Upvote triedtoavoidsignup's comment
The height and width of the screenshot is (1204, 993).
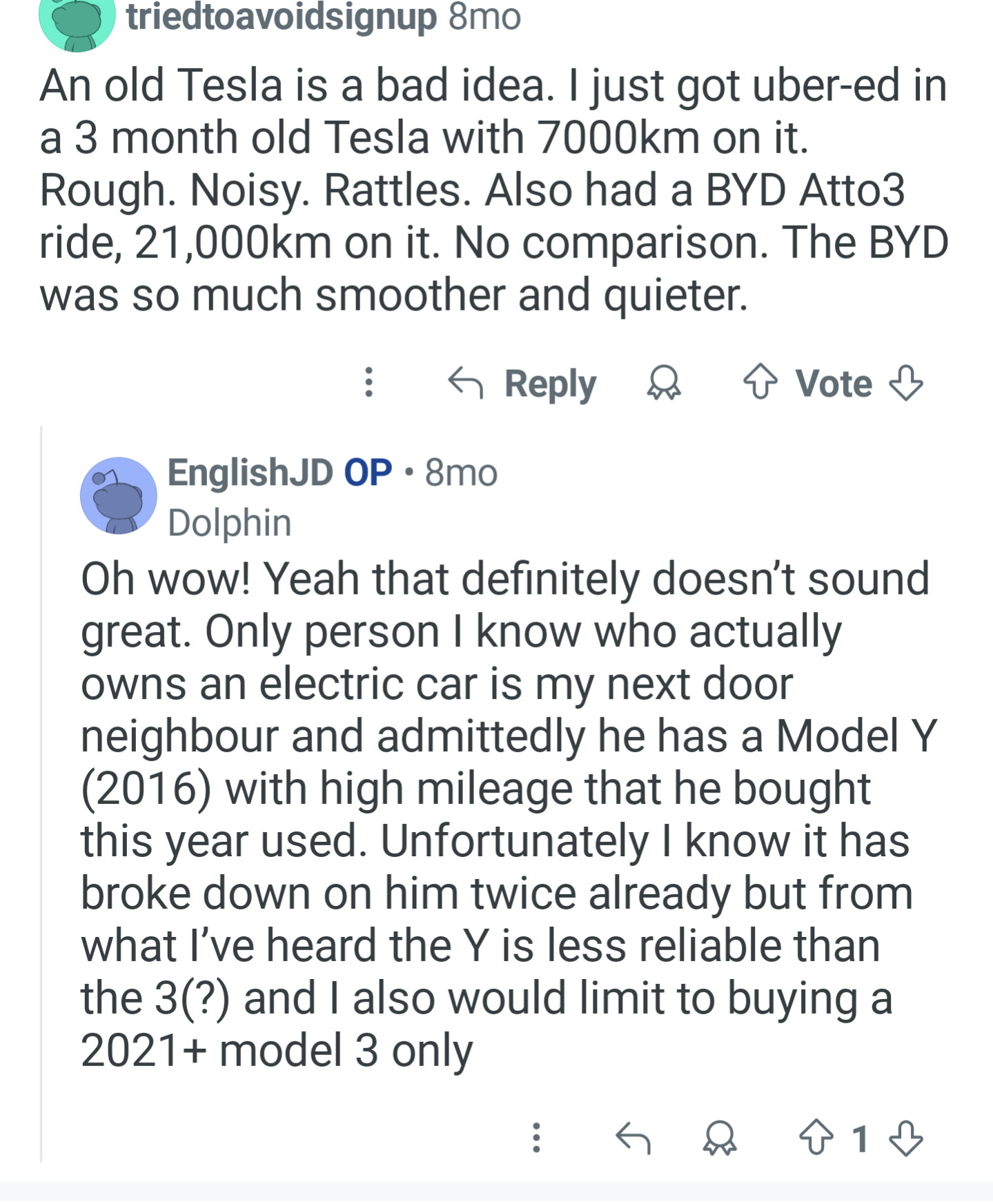760,383
